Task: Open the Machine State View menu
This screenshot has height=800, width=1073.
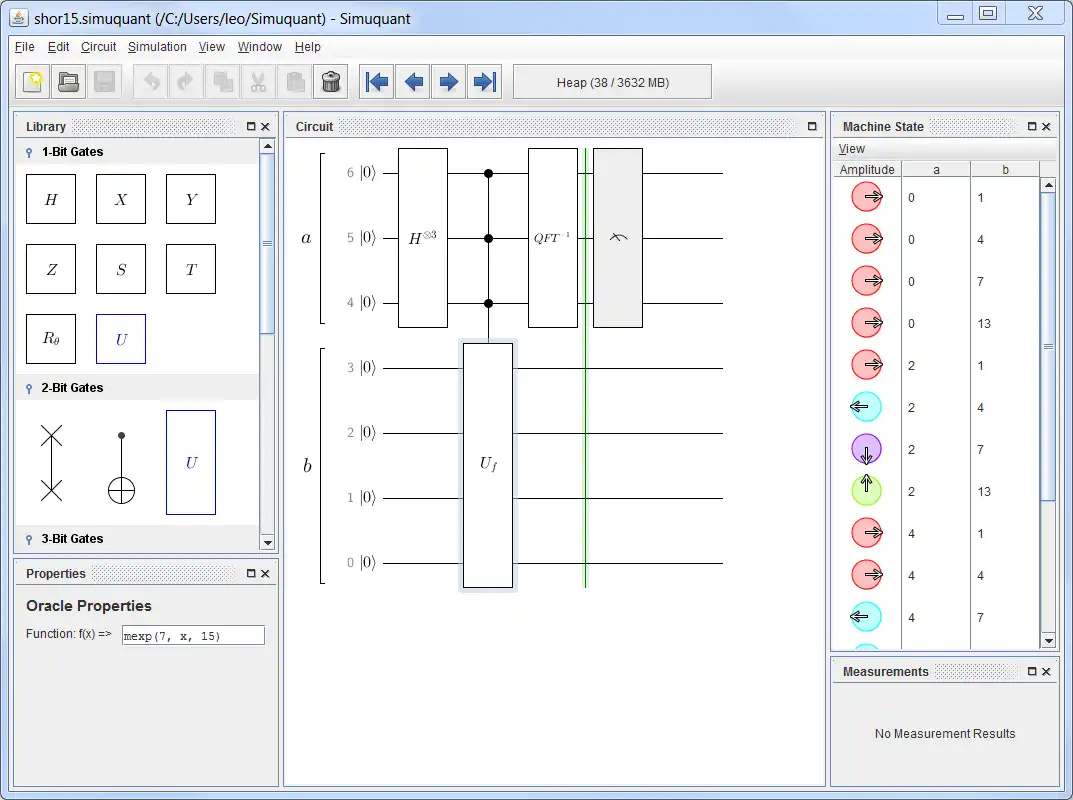Action: pyautogui.click(x=851, y=149)
